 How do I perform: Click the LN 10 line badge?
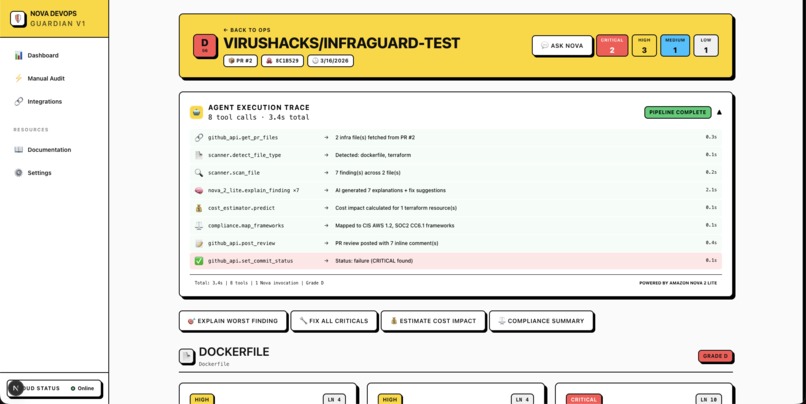coord(709,399)
